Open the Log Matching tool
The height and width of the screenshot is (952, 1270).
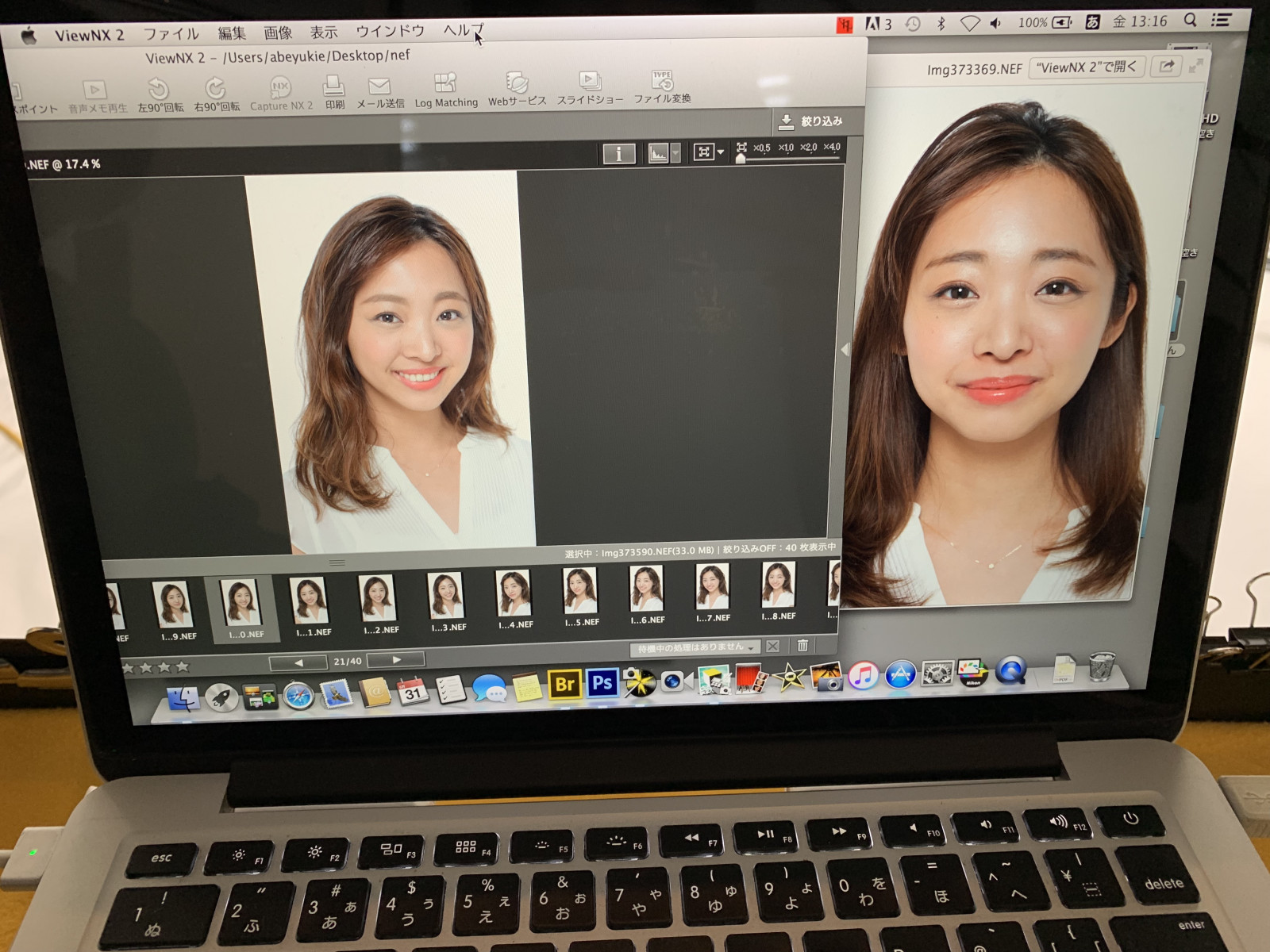(x=445, y=83)
